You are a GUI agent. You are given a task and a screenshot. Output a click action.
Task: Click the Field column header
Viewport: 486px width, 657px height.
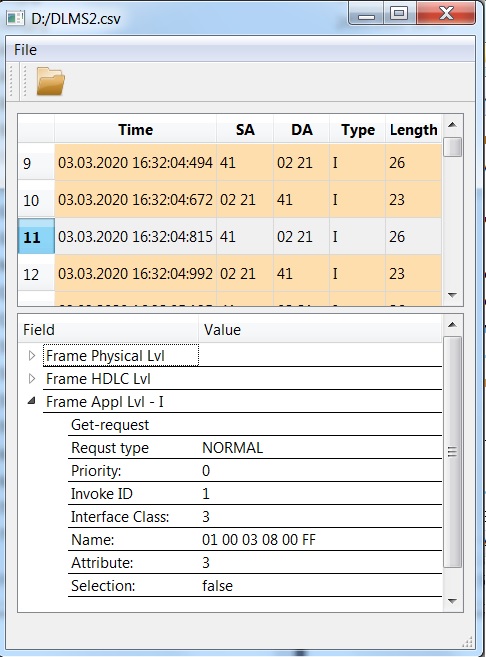(108, 330)
